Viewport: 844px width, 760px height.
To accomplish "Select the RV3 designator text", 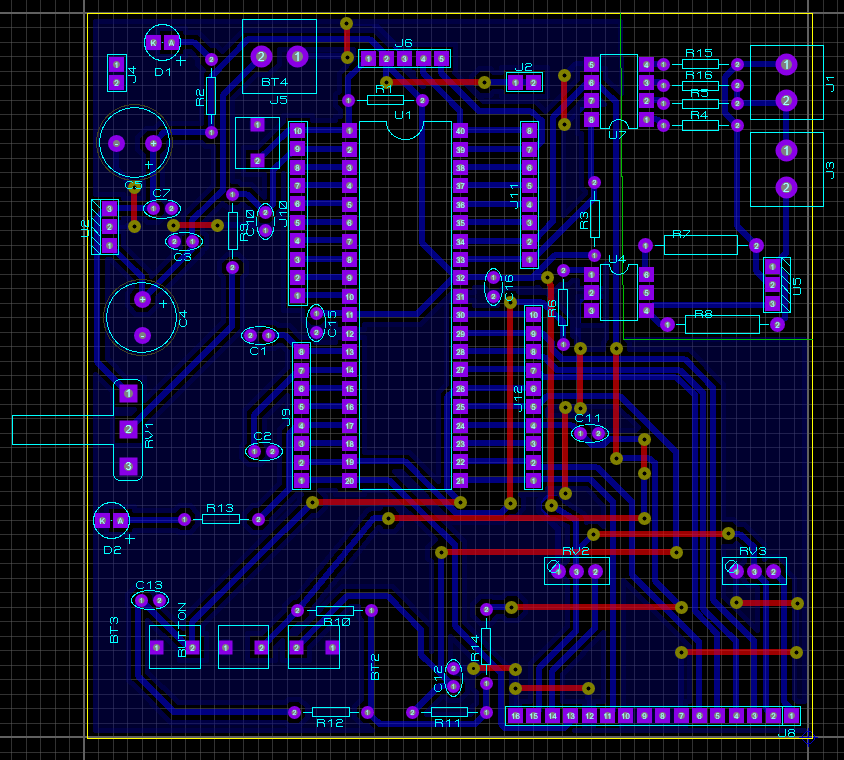I will tap(752, 551).
